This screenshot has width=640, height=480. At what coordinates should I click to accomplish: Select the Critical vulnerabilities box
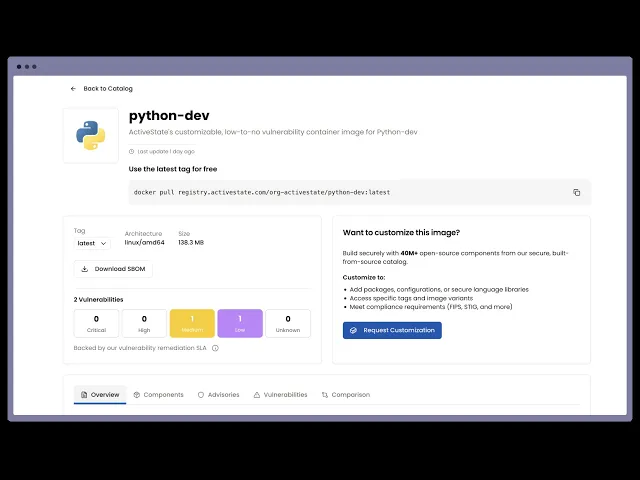pyautogui.click(x=96, y=323)
